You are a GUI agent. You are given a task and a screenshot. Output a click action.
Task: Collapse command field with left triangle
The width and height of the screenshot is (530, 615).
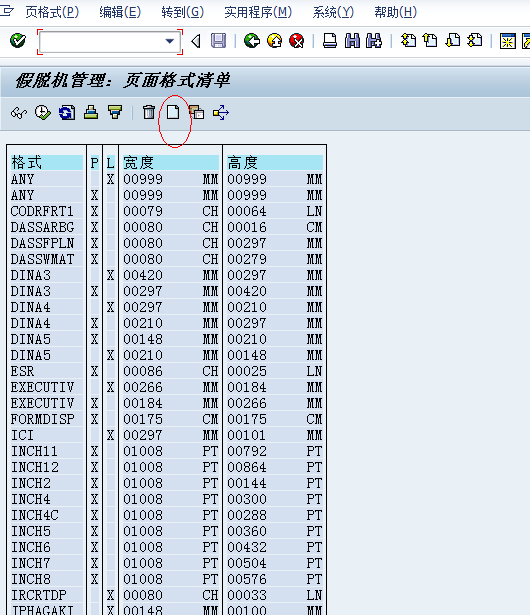pos(196,41)
